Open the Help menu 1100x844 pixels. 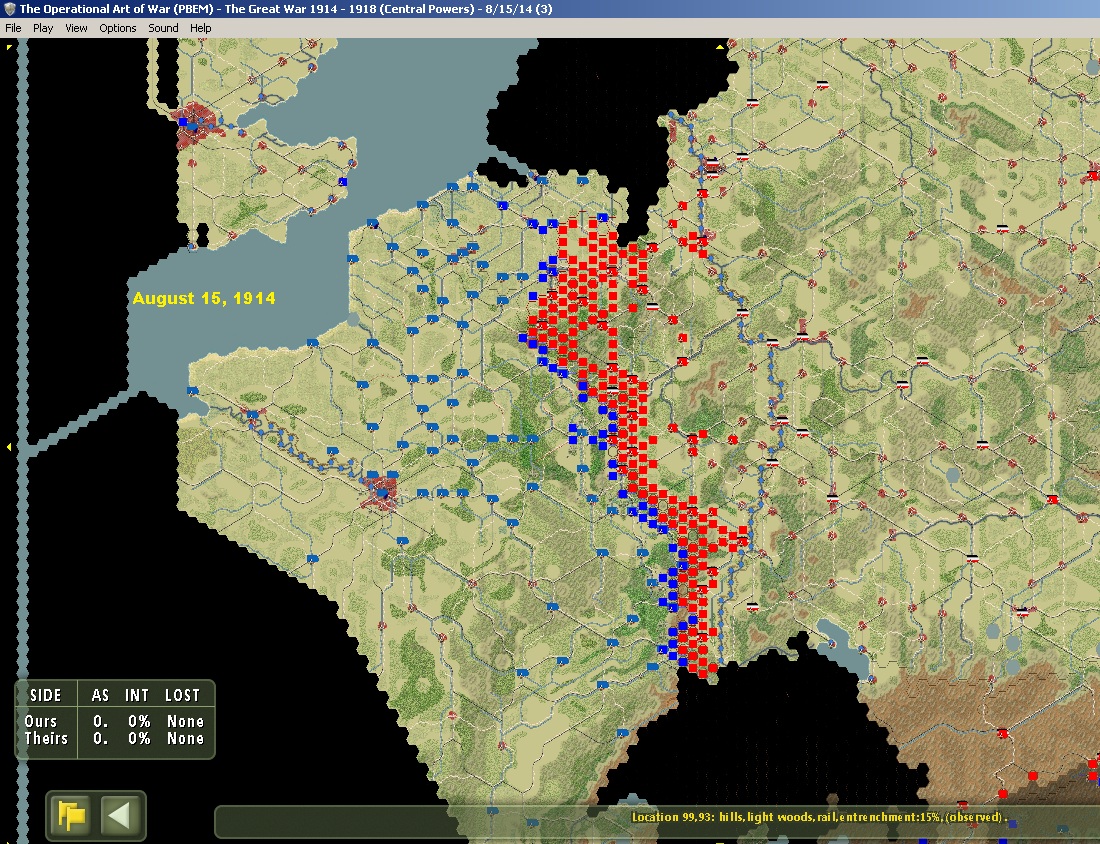tap(201, 28)
